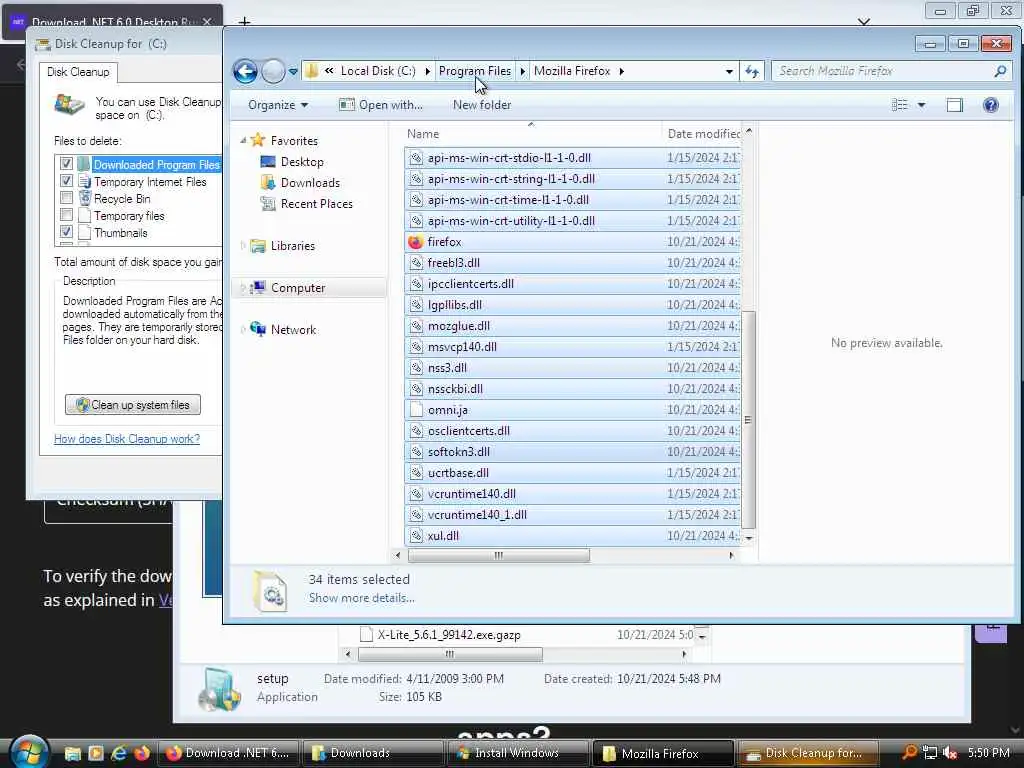Screen dimensions: 1024x768
Task: Open the recent pages dropdown next to Forward button
Action: pos(293,71)
